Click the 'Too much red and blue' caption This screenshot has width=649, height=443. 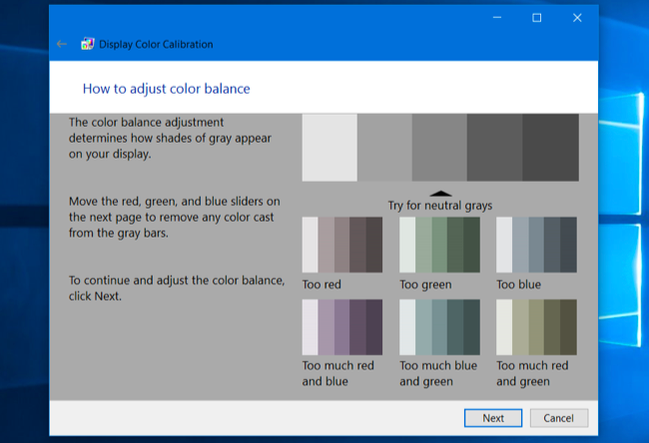pyautogui.click(x=338, y=373)
